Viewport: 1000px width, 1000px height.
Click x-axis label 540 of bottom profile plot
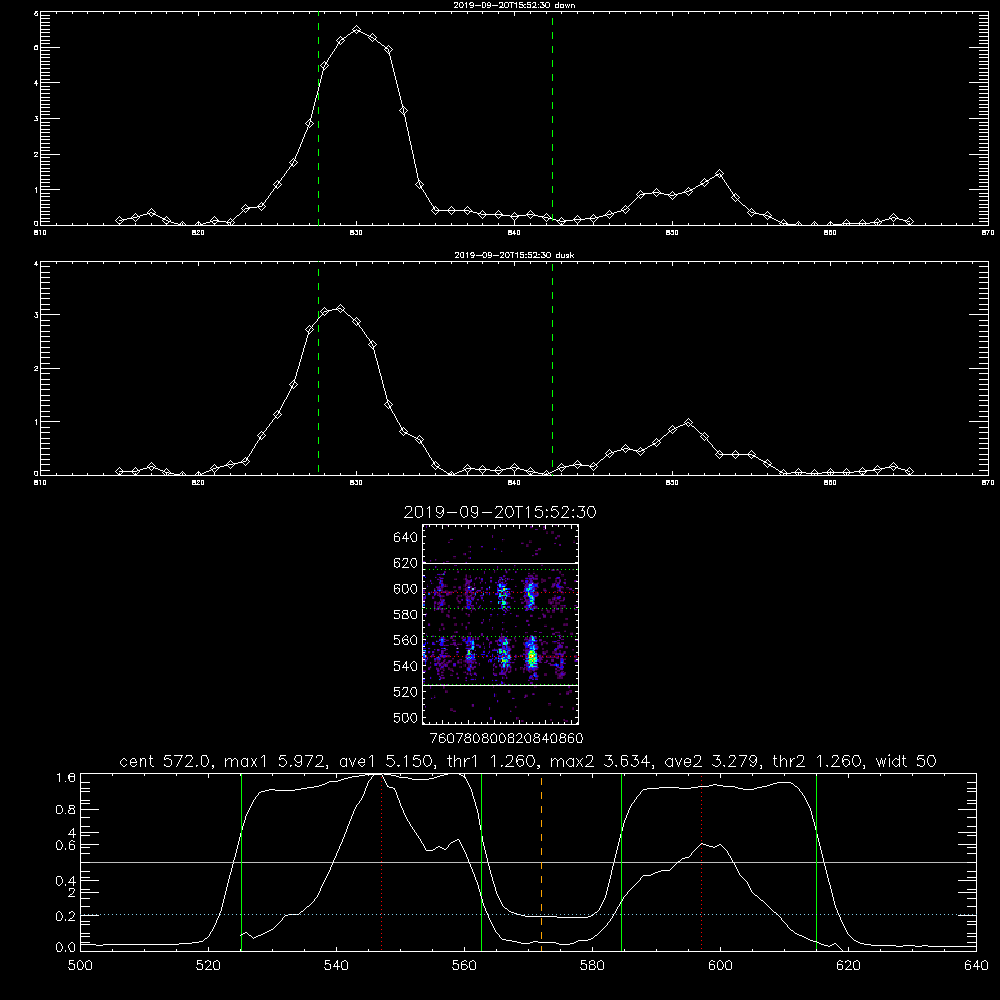pyautogui.click(x=336, y=966)
